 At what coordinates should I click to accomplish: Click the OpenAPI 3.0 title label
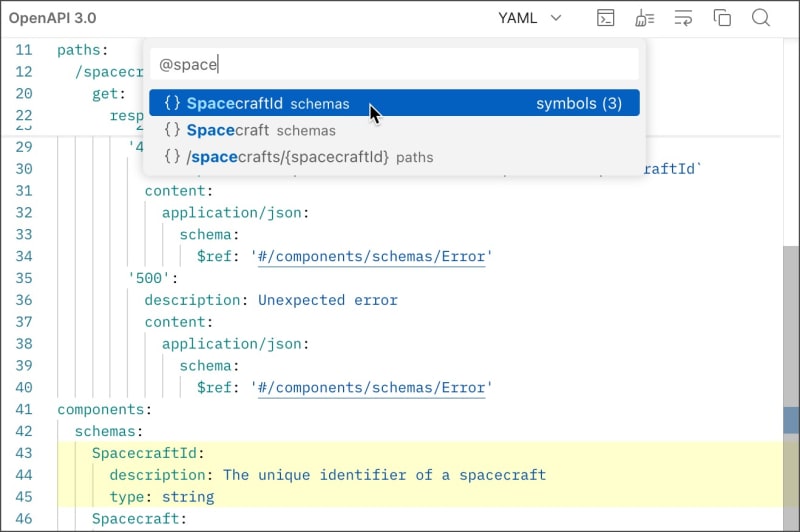coord(53,18)
